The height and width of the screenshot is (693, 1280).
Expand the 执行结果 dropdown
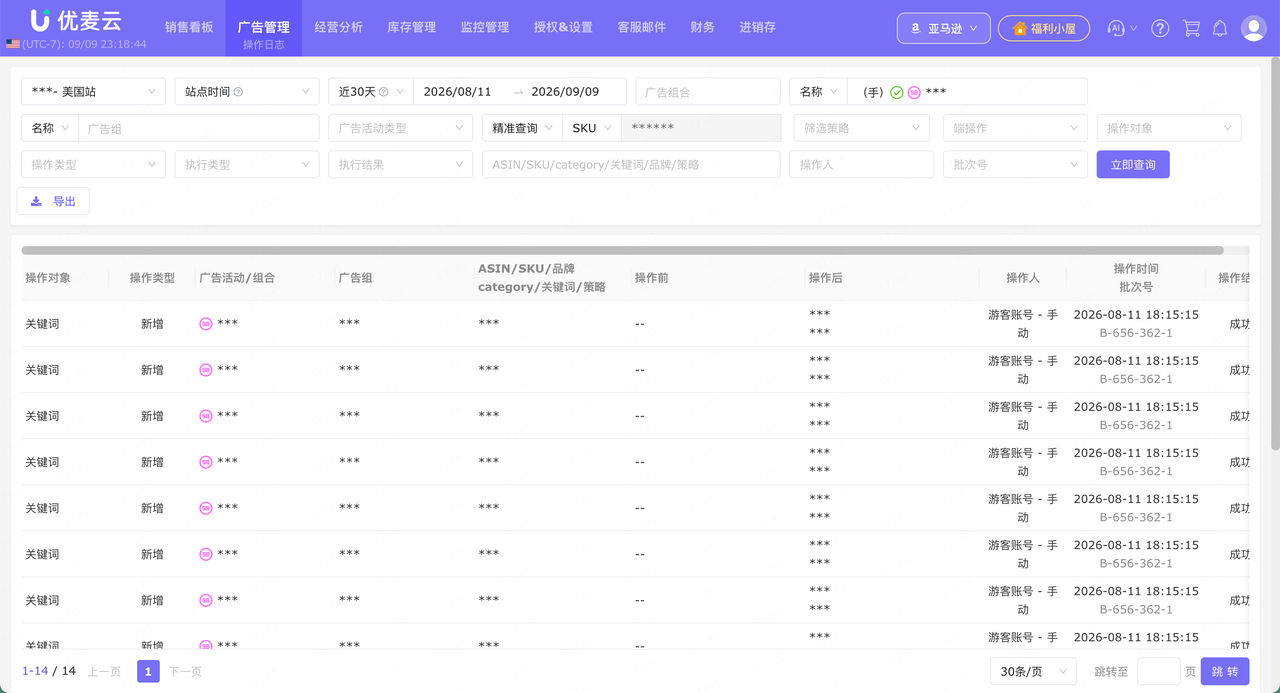pos(400,164)
